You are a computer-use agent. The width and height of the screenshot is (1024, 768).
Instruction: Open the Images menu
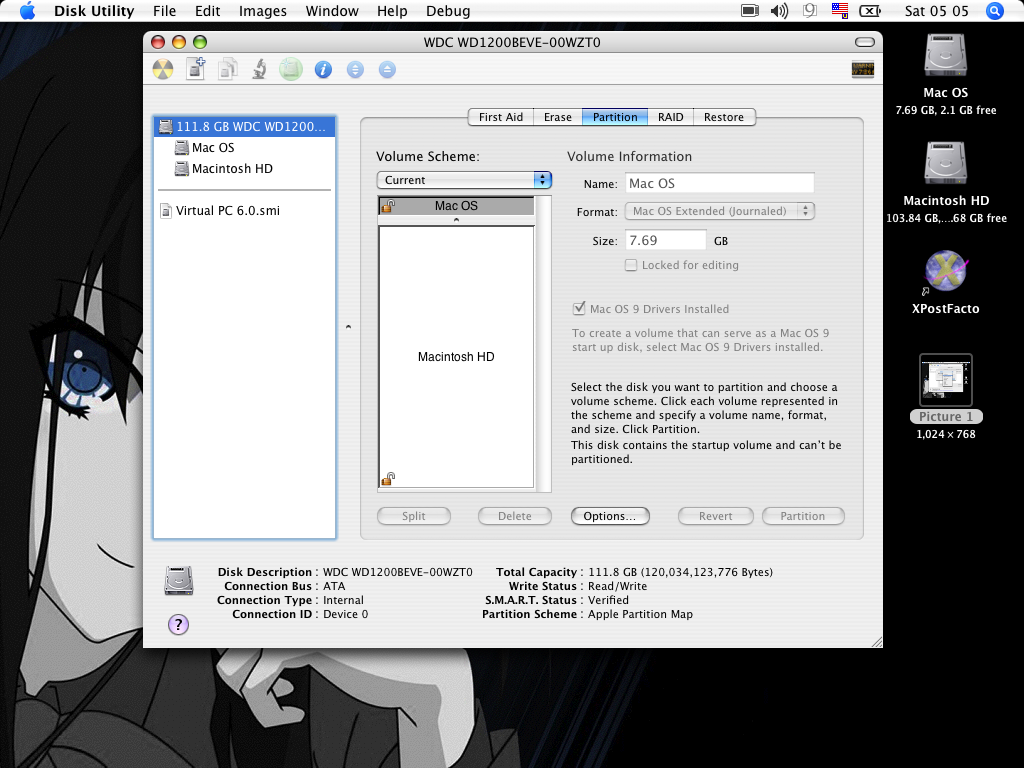click(263, 11)
